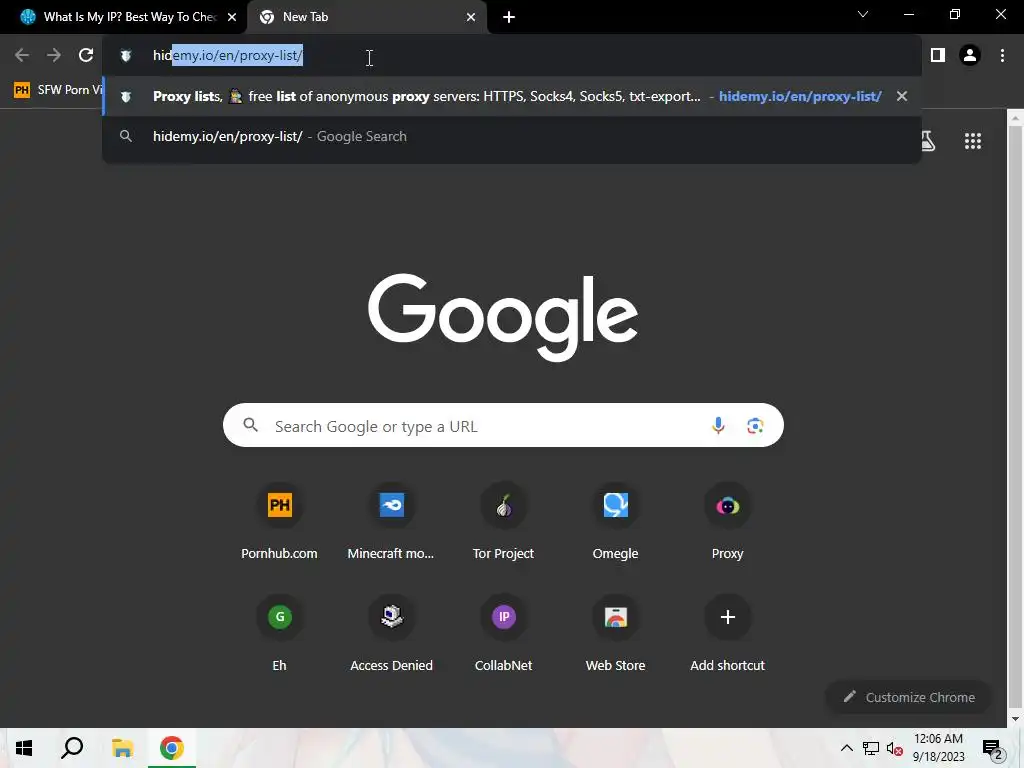
Task: Open Windows taskbar search
Action: point(72,748)
